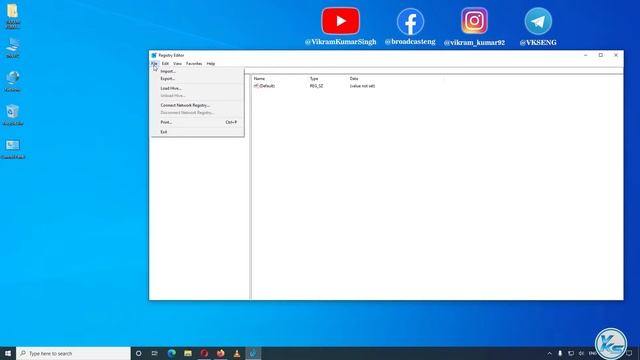Click the string value icon beside (Default)
The height and width of the screenshot is (360, 640).
click(256, 86)
